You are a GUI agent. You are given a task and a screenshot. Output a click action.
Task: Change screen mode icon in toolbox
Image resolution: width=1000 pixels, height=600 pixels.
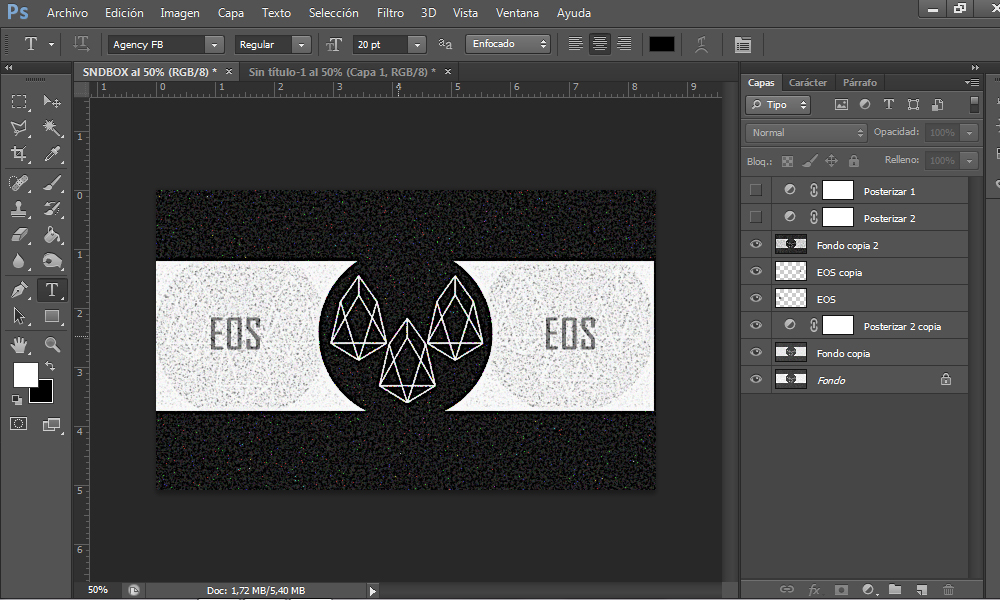click(52, 425)
